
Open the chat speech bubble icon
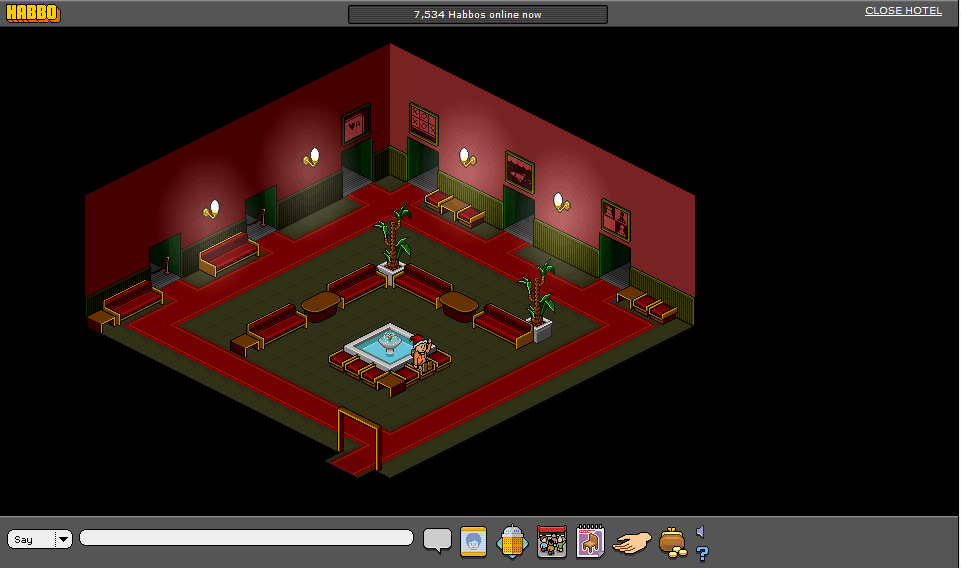click(x=437, y=541)
